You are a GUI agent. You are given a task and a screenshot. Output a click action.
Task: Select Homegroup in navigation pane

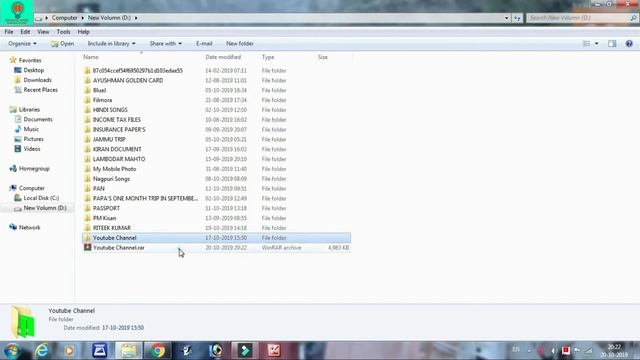pyautogui.click(x=34, y=169)
